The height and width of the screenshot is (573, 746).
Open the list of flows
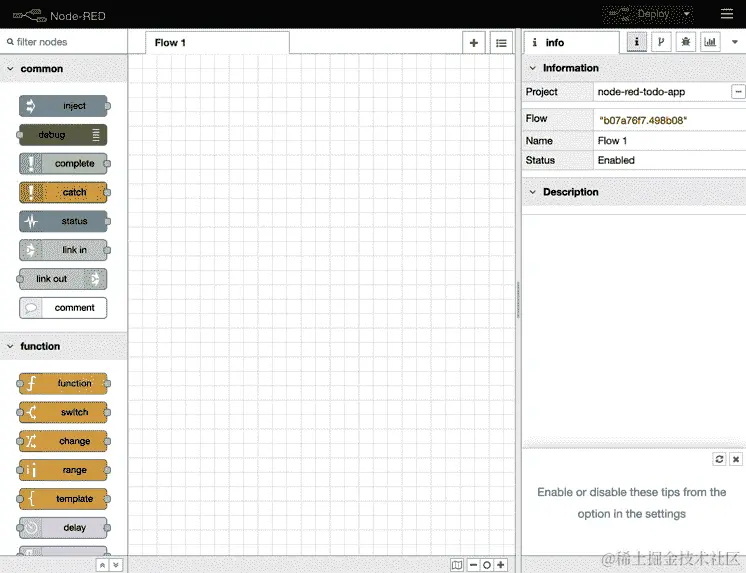pyautogui.click(x=501, y=43)
